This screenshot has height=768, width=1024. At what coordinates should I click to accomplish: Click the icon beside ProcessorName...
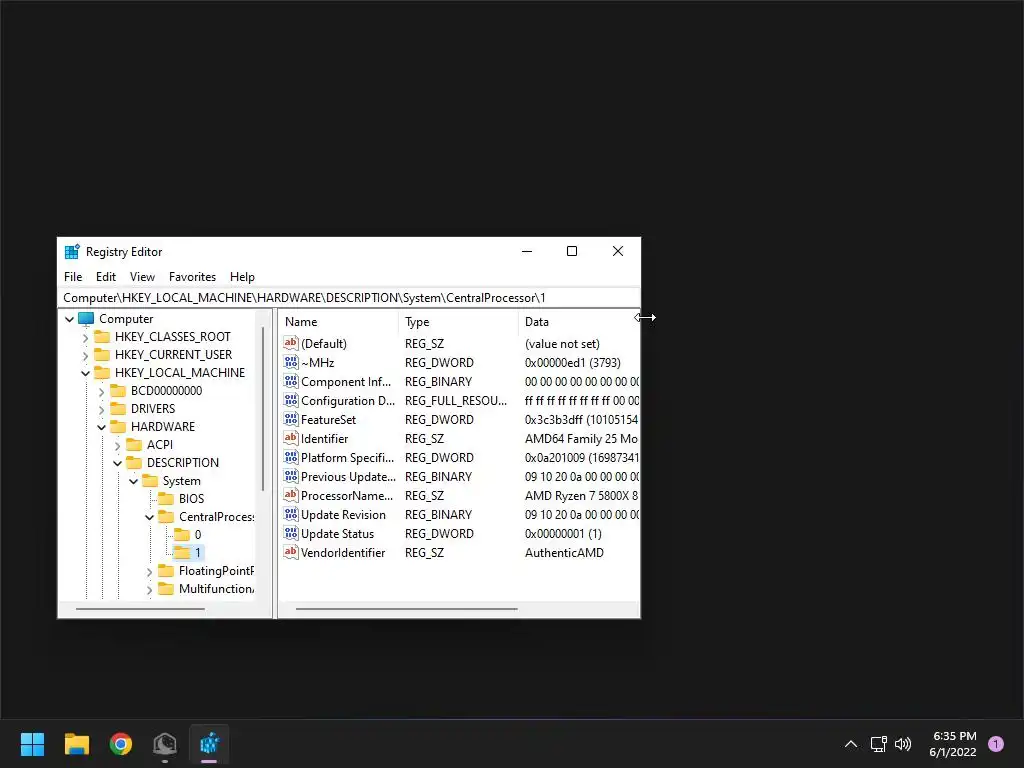point(291,495)
